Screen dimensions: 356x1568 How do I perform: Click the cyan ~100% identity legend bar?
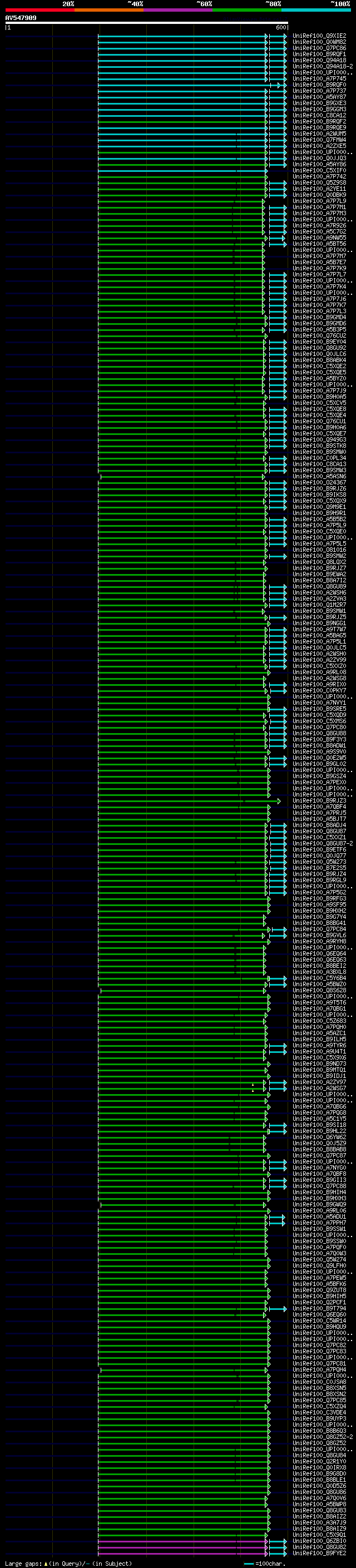tap(316, 11)
